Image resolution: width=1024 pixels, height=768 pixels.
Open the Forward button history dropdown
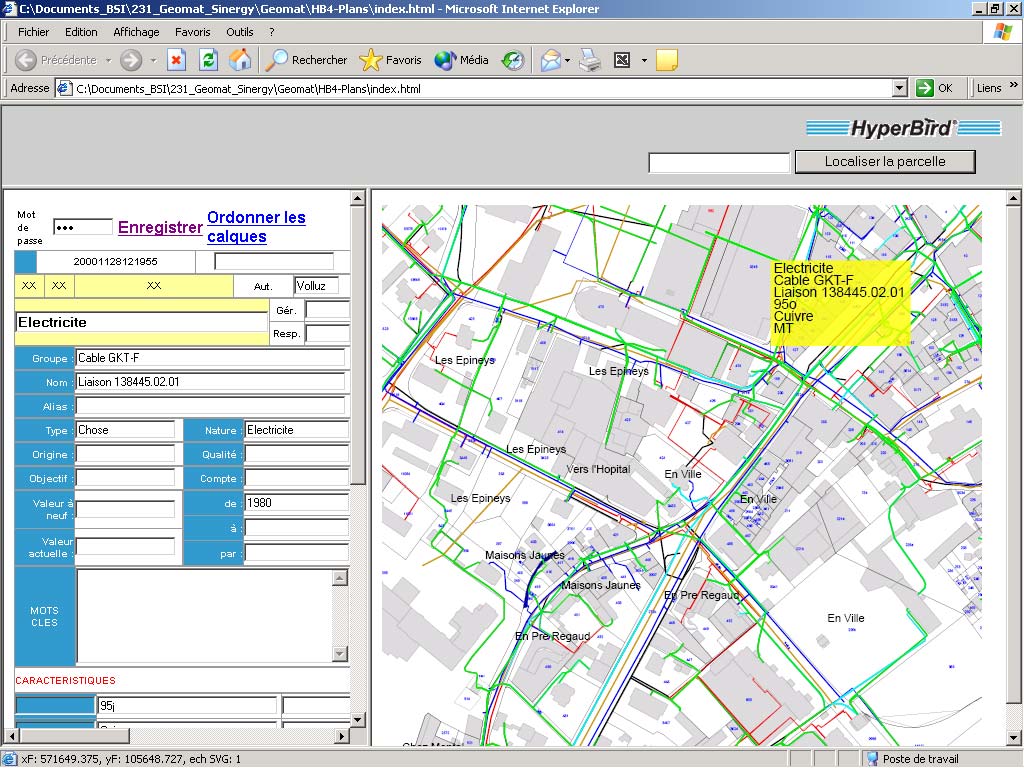(x=153, y=60)
